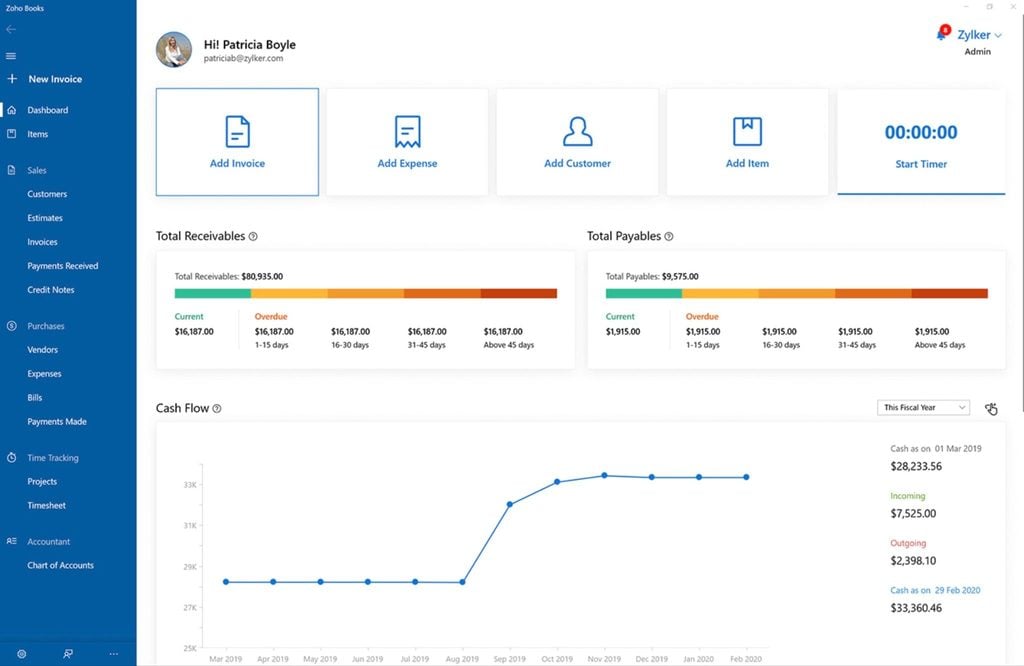Click the Cash Flow help icon
The width and height of the screenshot is (1024, 666).
217,409
